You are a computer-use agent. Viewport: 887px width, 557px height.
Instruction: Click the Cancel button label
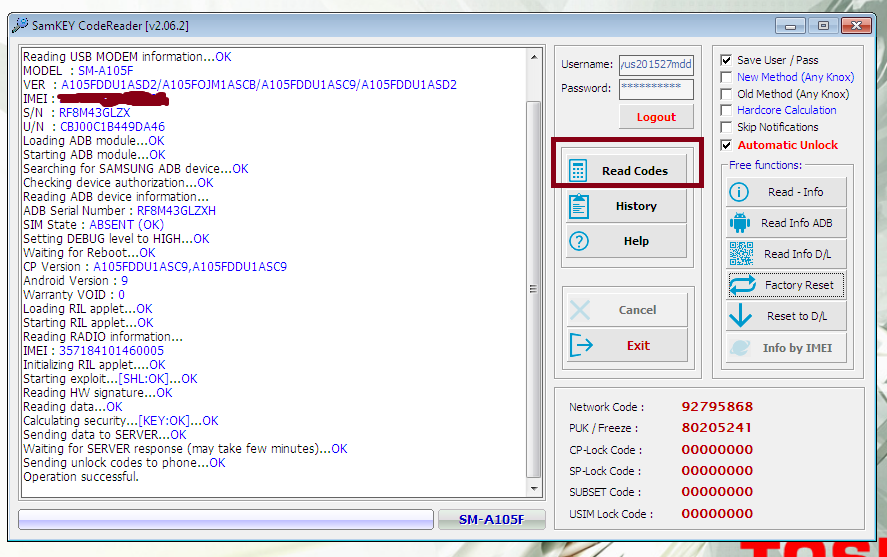pyautogui.click(x=638, y=310)
